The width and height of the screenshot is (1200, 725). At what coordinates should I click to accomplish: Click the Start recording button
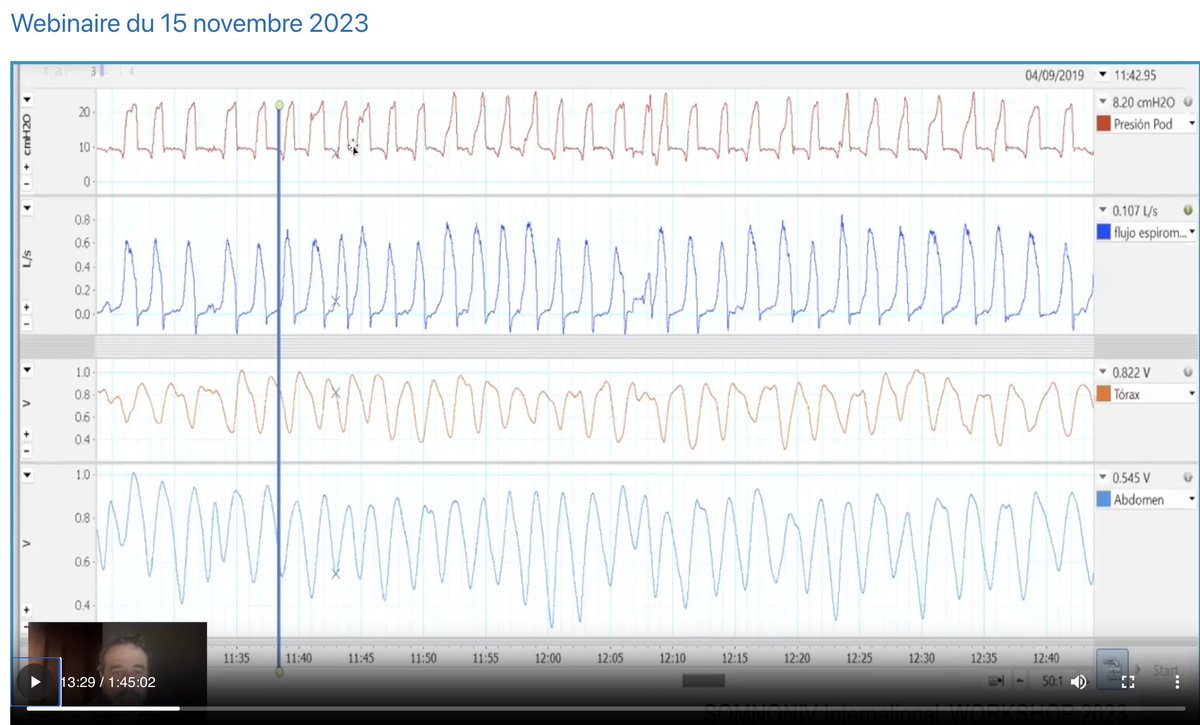tap(1166, 670)
